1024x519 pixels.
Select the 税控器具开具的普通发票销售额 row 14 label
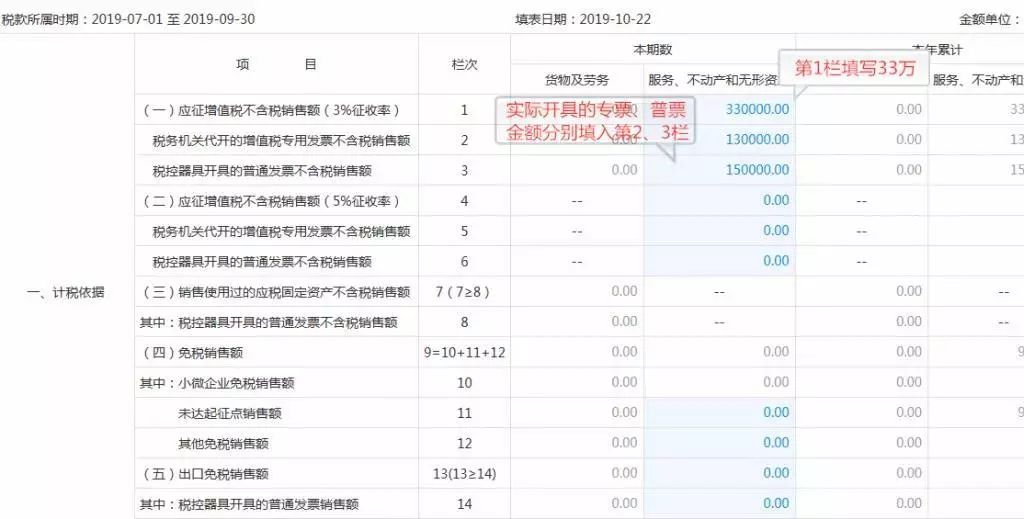click(x=249, y=505)
